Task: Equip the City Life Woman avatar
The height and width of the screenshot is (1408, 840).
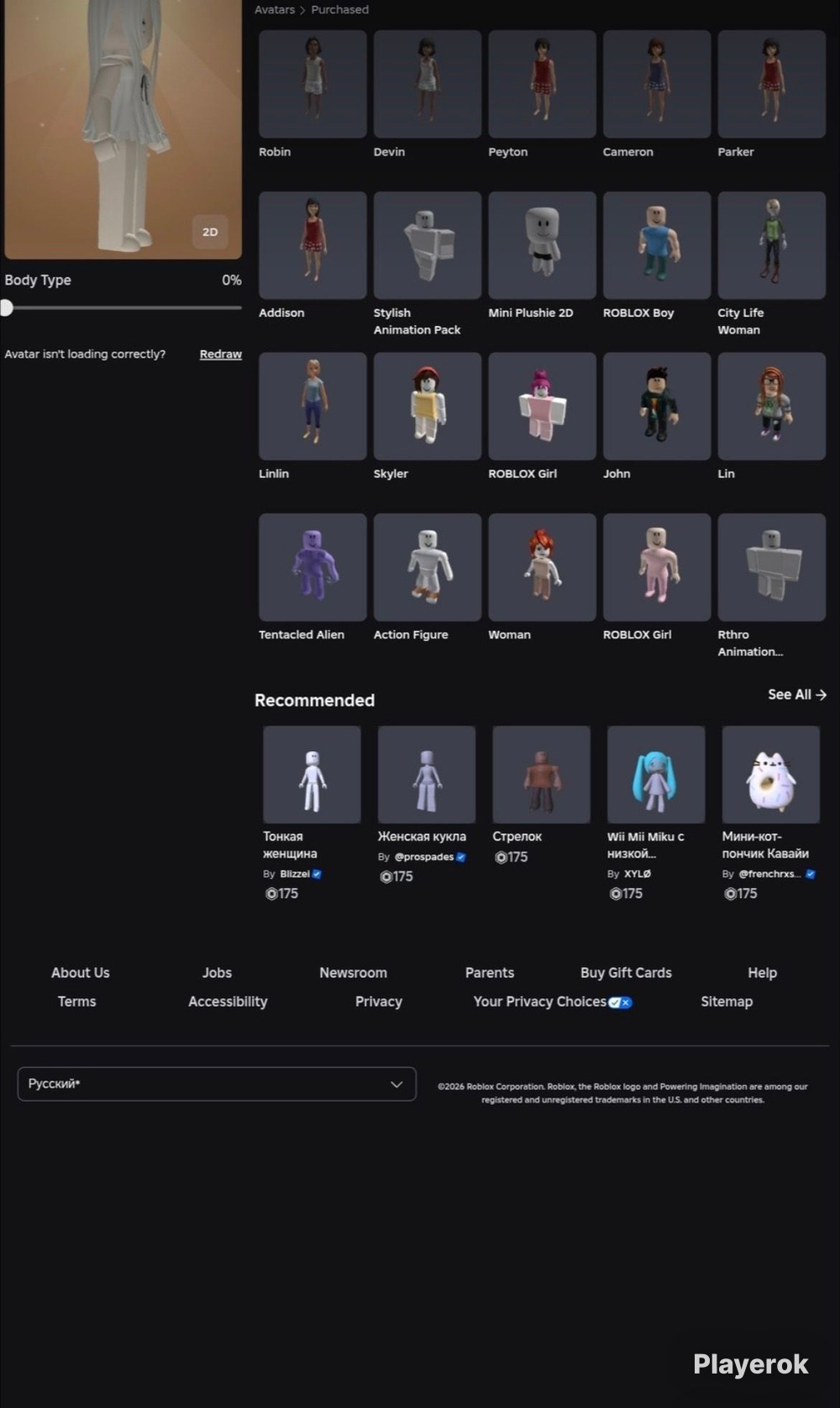Action: (771, 245)
